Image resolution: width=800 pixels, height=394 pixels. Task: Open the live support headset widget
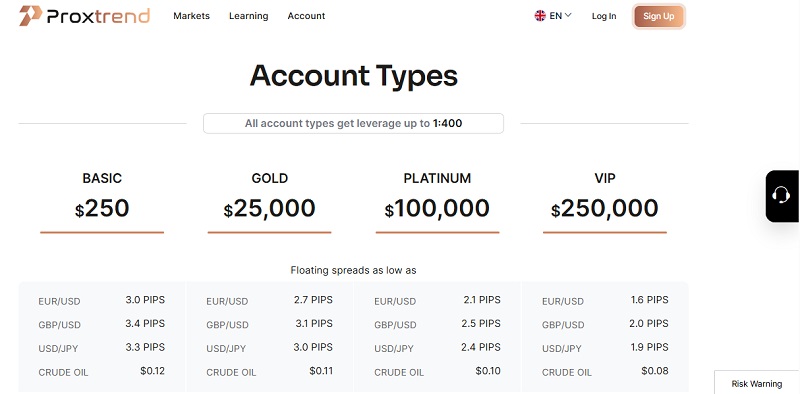782,196
